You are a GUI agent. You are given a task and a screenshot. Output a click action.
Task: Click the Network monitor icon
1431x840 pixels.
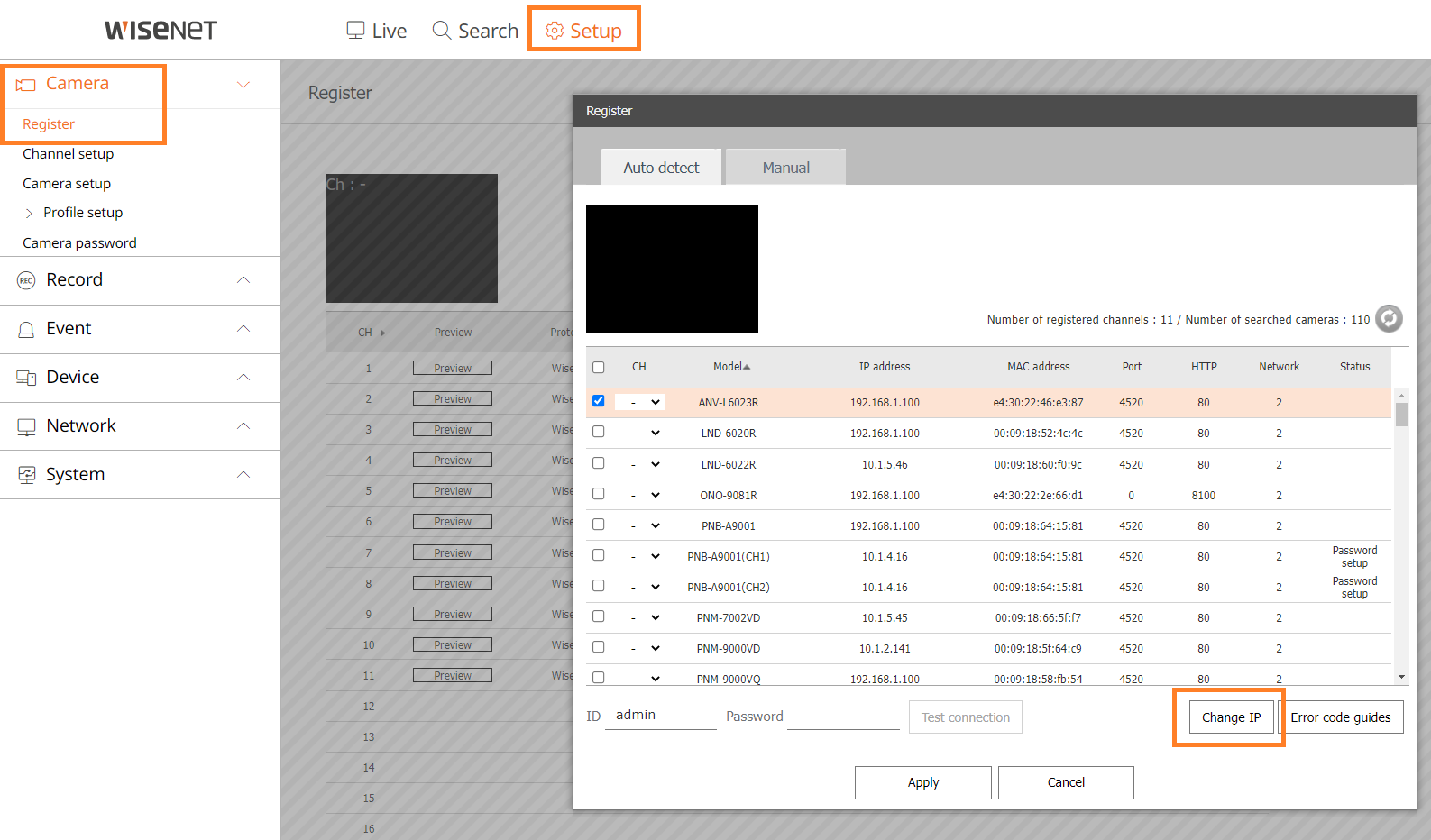coord(26,426)
